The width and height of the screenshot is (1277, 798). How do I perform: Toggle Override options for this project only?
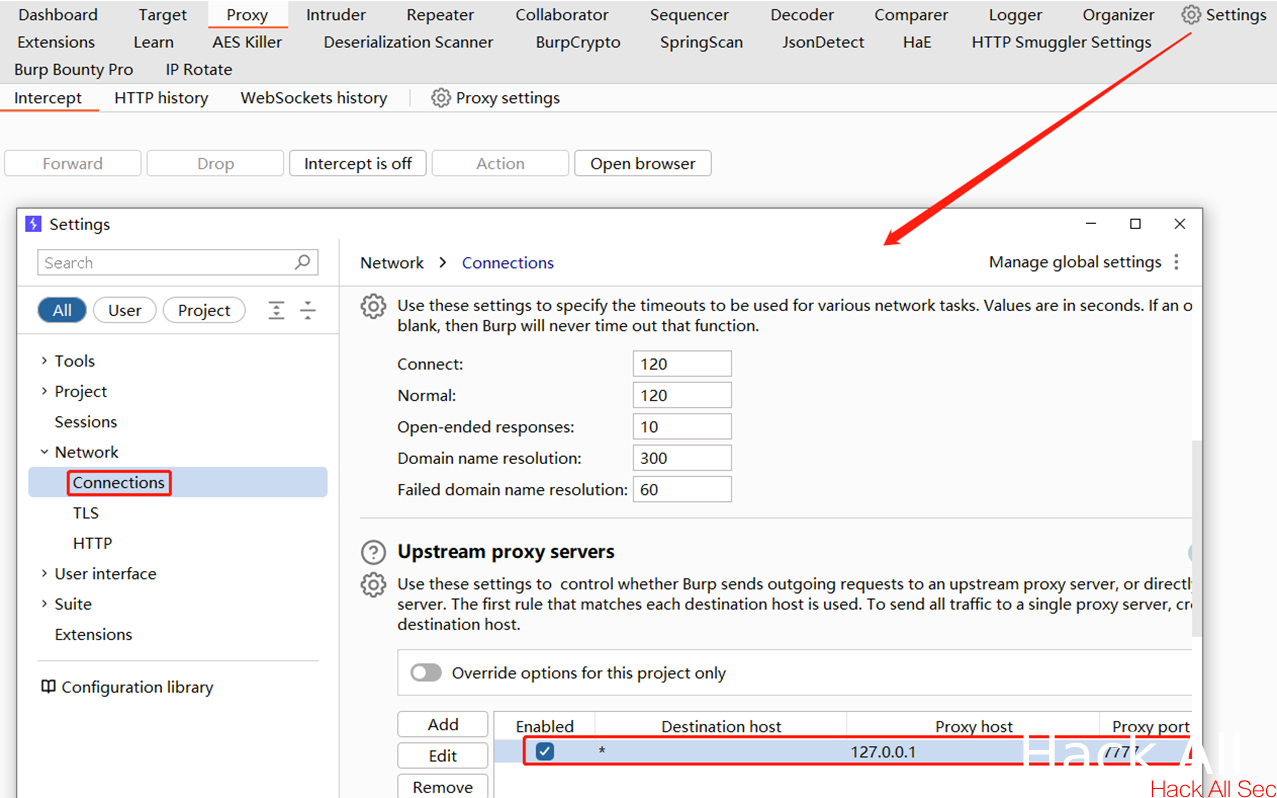426,673
